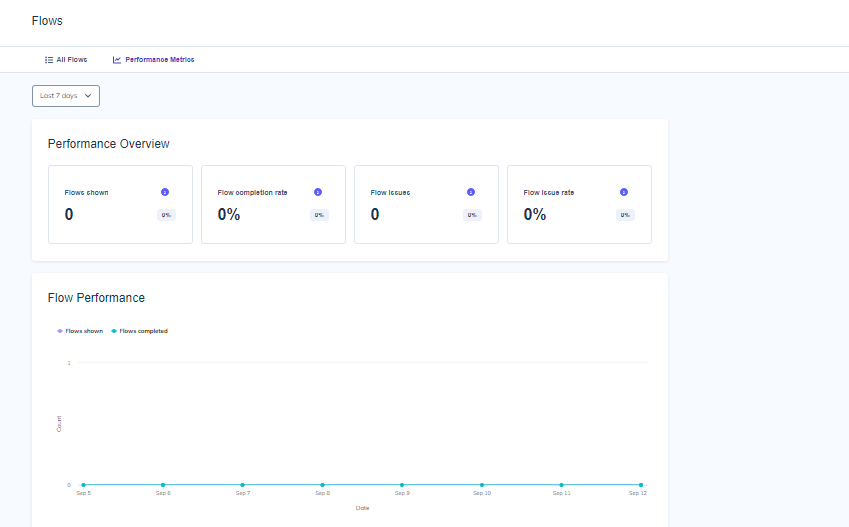
Task: Click the 0% badge on Flow issue rate card
Action: tap(625, 215)
